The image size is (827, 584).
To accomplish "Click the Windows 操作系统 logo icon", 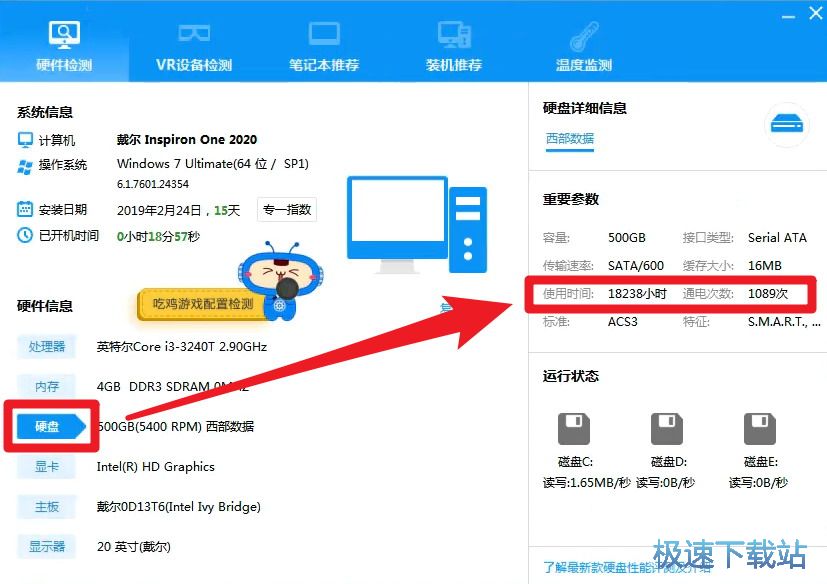I will (x=25, y=166).
